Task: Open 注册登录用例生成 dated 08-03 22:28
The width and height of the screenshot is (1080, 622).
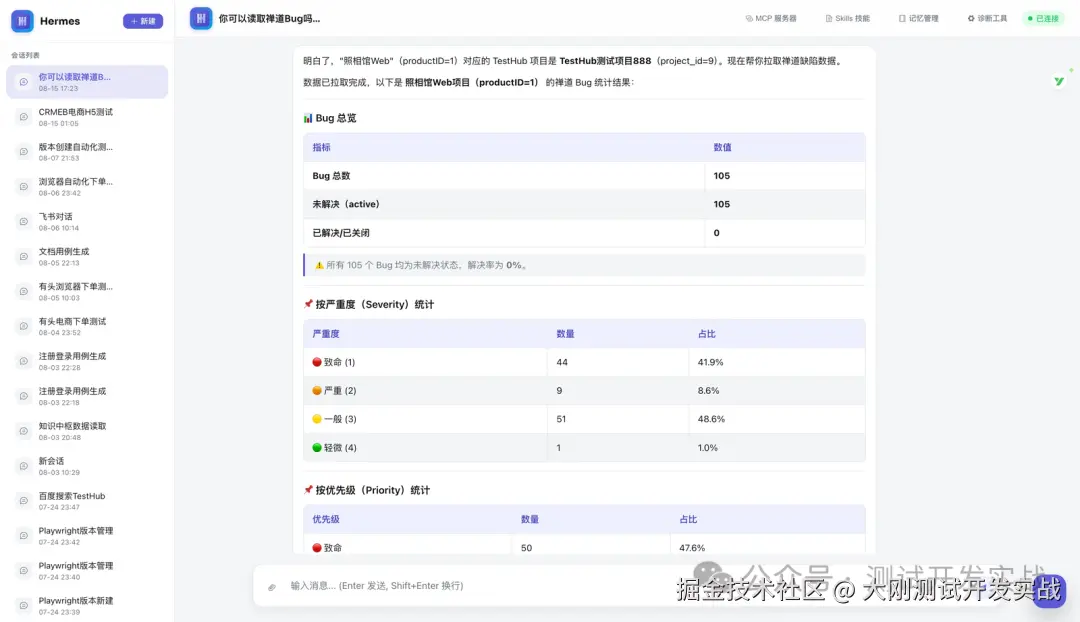Action: point(87,362)
